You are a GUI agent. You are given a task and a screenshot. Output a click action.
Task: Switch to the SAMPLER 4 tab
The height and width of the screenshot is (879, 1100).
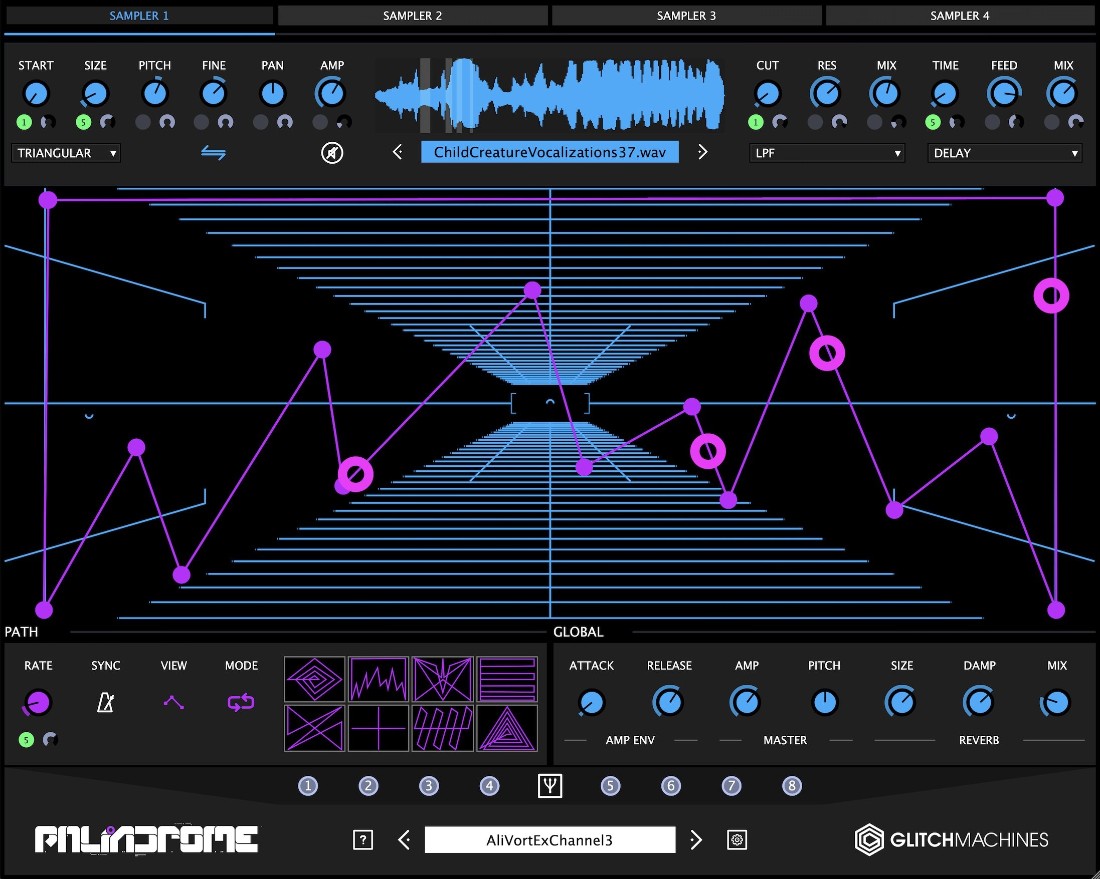click(960, 16)
